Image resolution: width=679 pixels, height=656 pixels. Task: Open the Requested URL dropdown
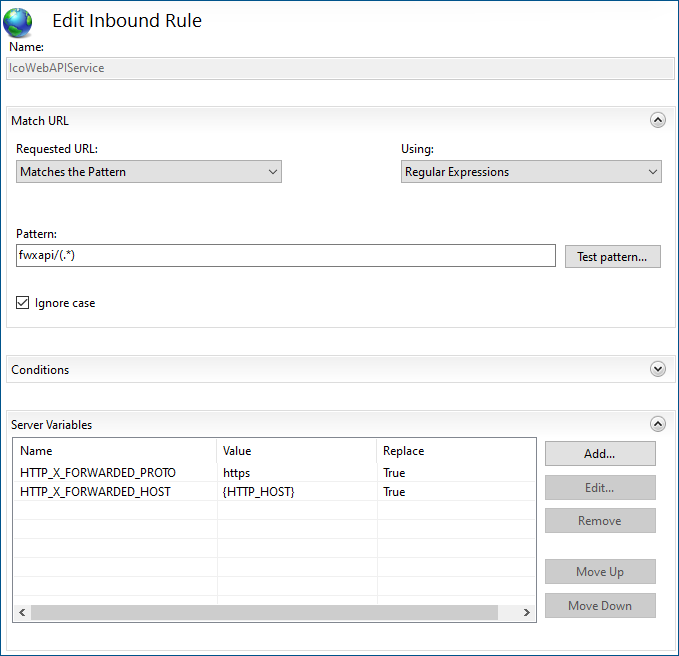point(149,172)
